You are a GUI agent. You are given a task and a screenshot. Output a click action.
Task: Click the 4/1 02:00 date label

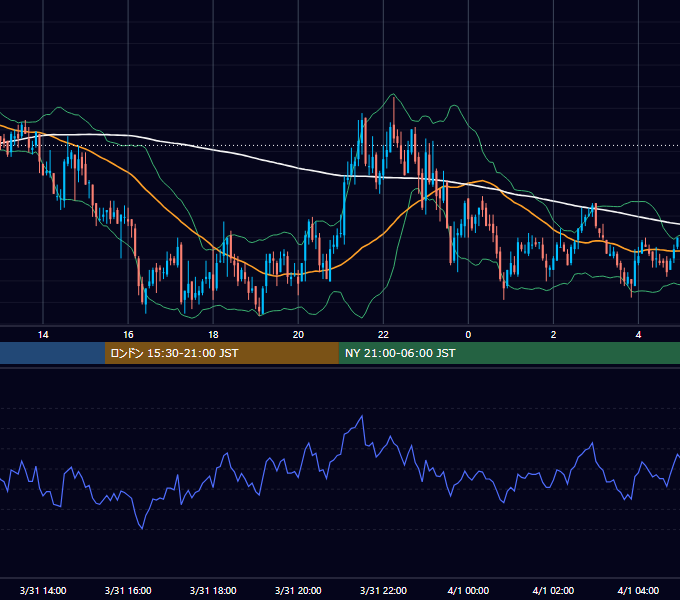coord(553,590)
